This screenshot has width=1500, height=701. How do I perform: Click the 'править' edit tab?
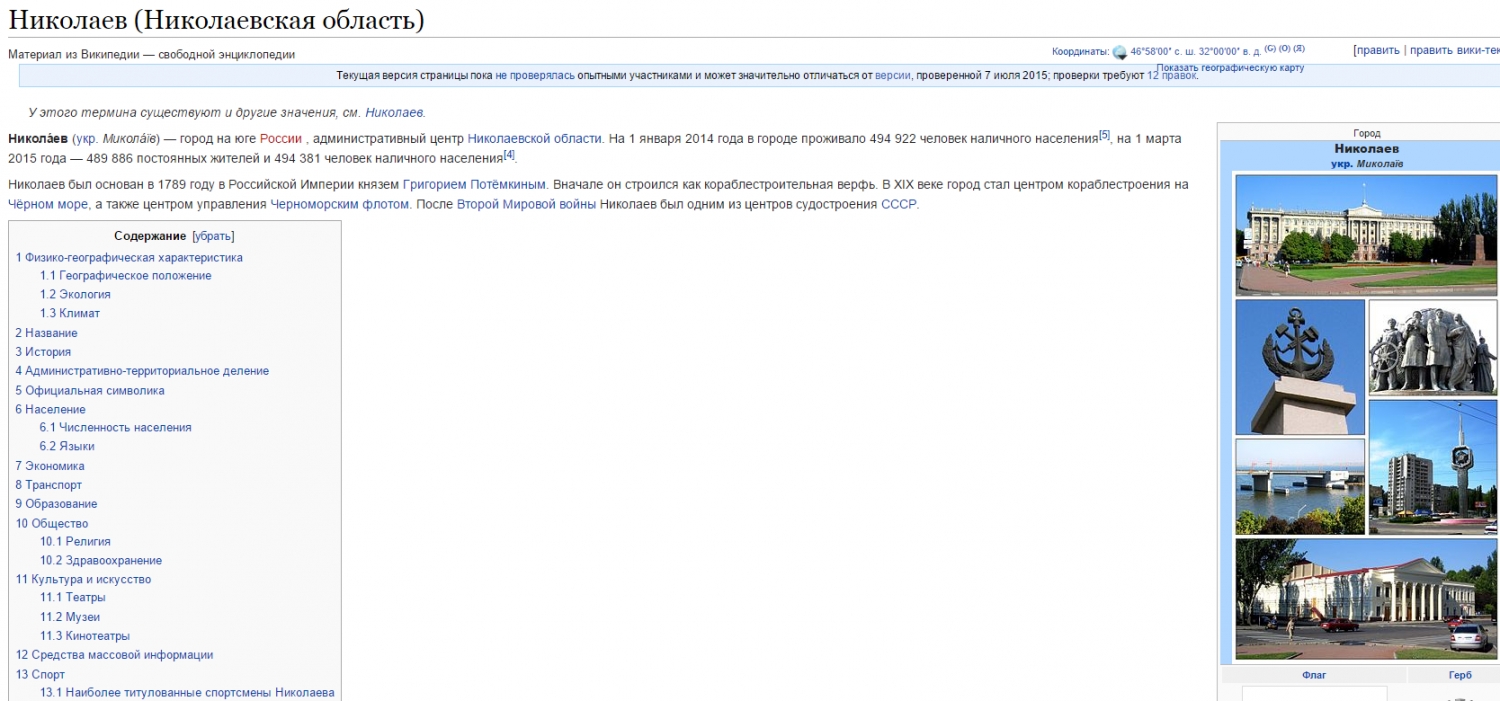(1376, 50)
